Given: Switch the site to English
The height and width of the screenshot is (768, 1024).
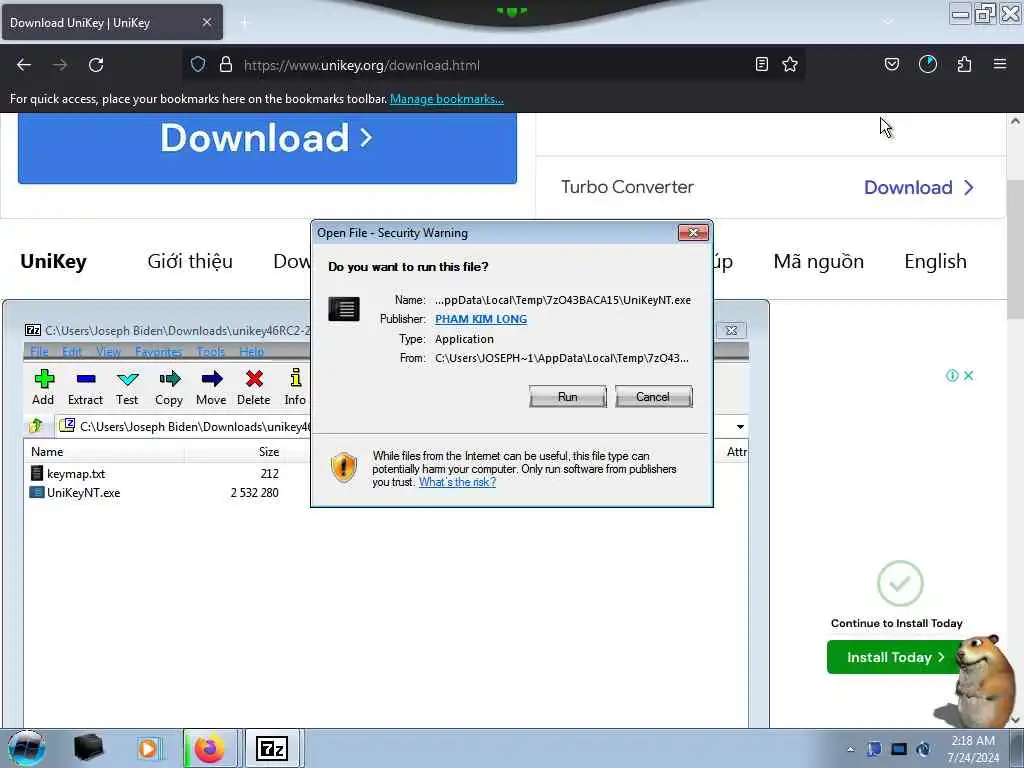Looking at the screenshot, I should [x=935, y=261].
